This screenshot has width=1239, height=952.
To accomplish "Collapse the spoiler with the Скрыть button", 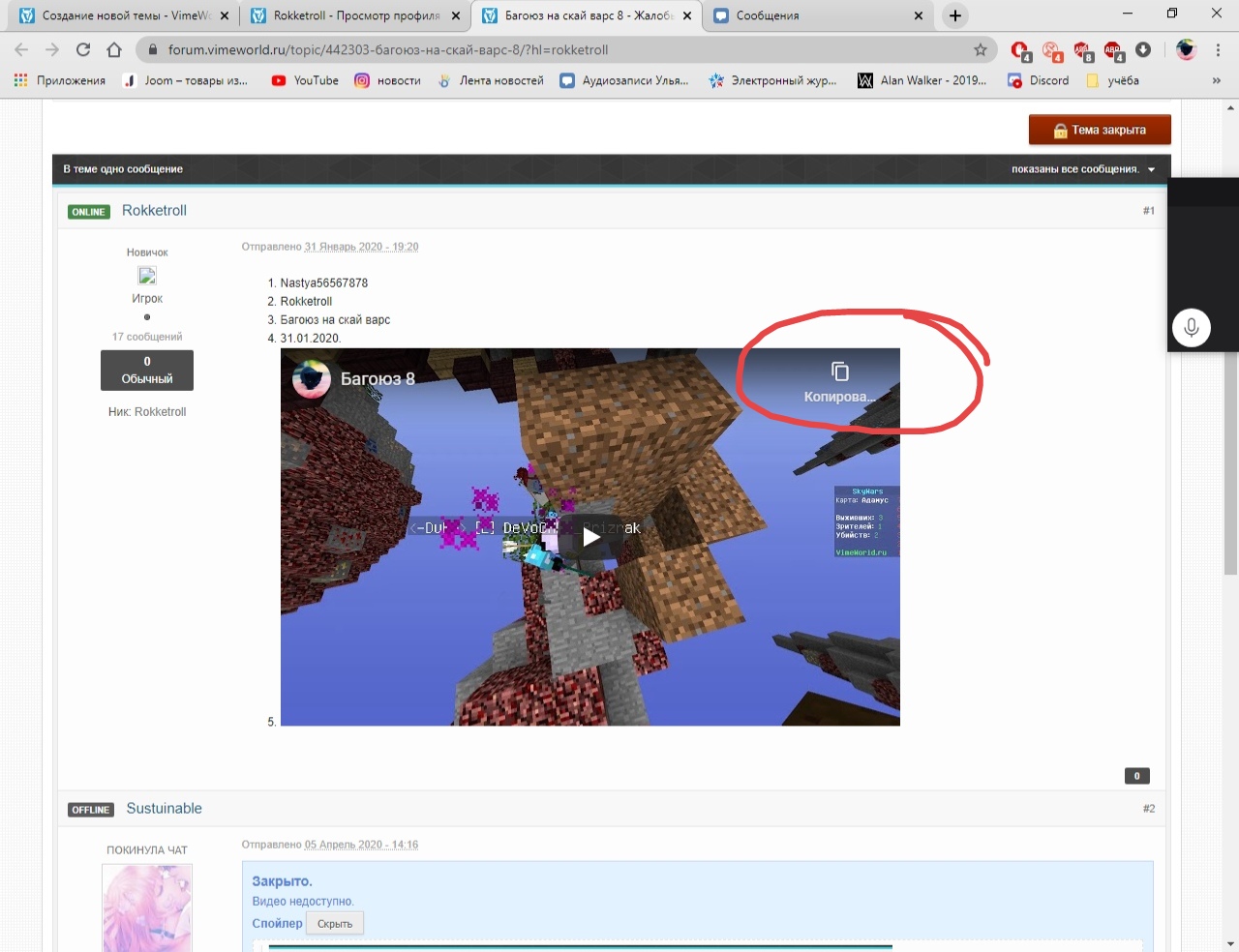I will click(x=335, y=924).
